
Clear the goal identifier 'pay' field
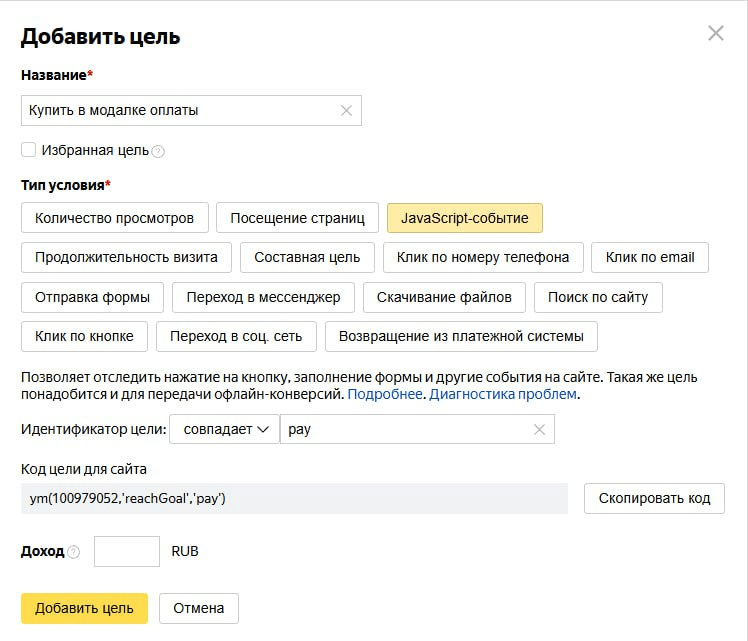pyautogui.click(x=539, y=430)
